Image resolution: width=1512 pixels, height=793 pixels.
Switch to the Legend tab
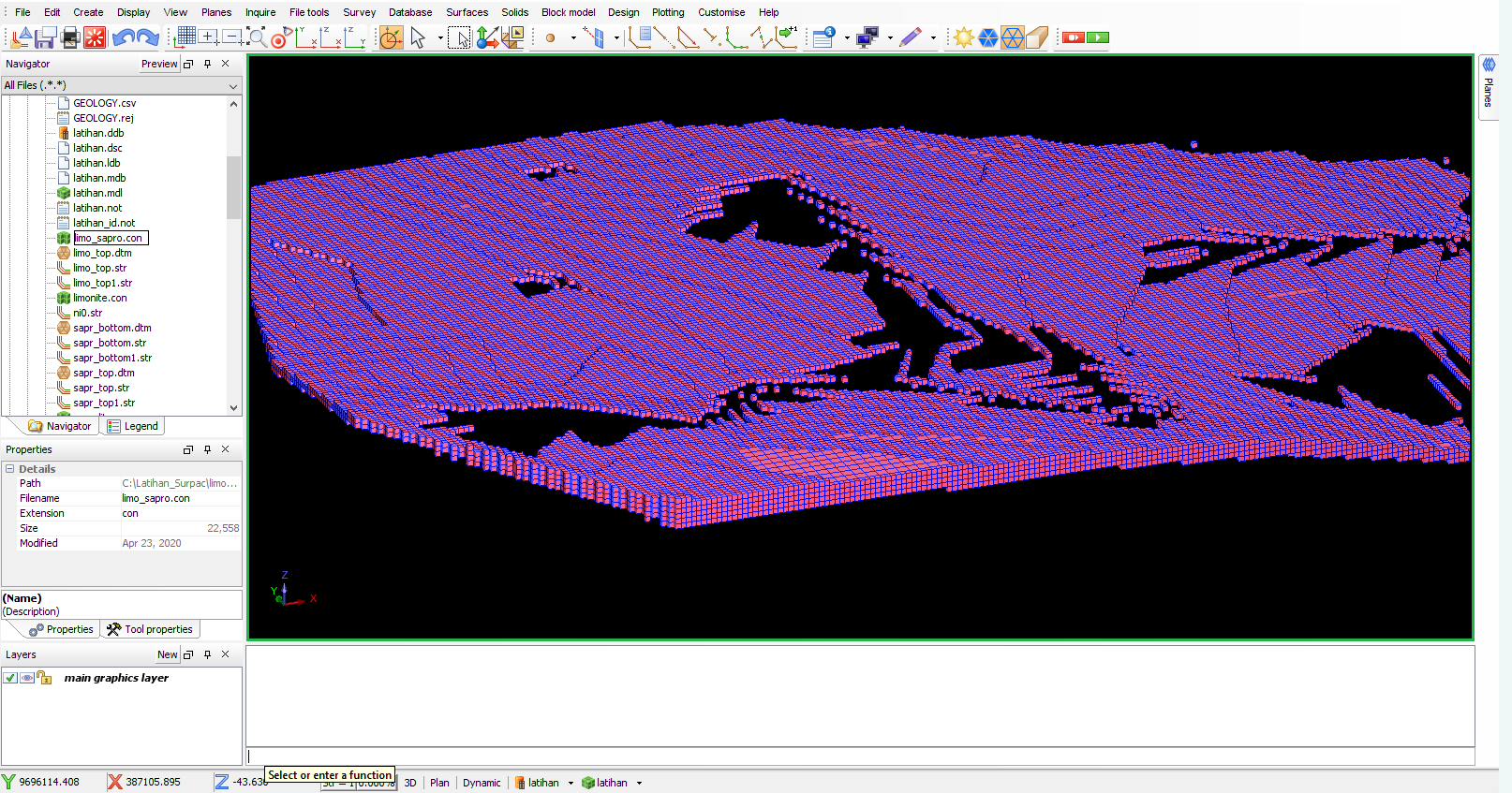133,426
